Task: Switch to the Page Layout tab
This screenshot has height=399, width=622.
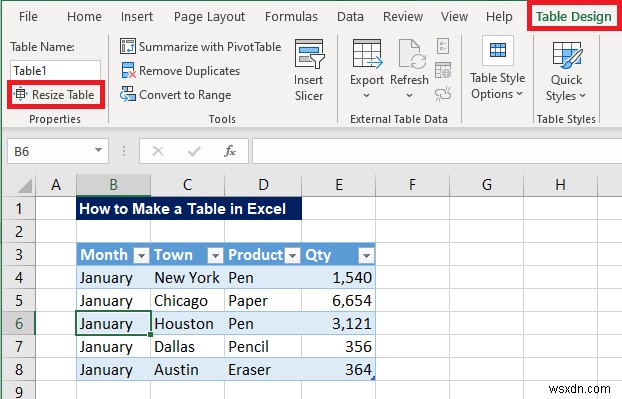Action: tap(209, 17)
